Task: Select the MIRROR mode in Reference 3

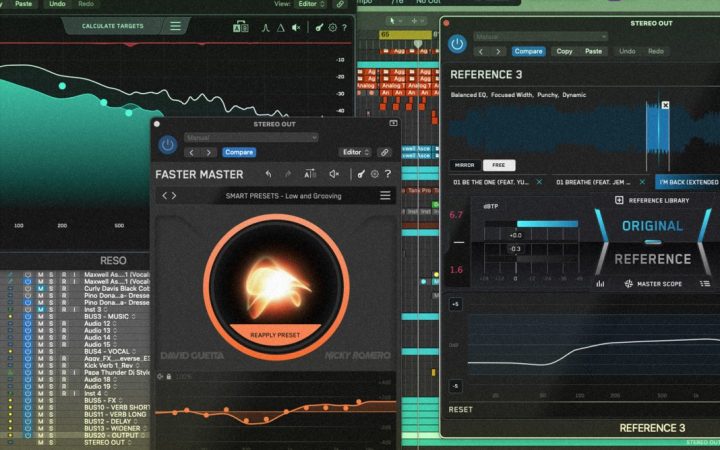Action: tap(465, 165)
